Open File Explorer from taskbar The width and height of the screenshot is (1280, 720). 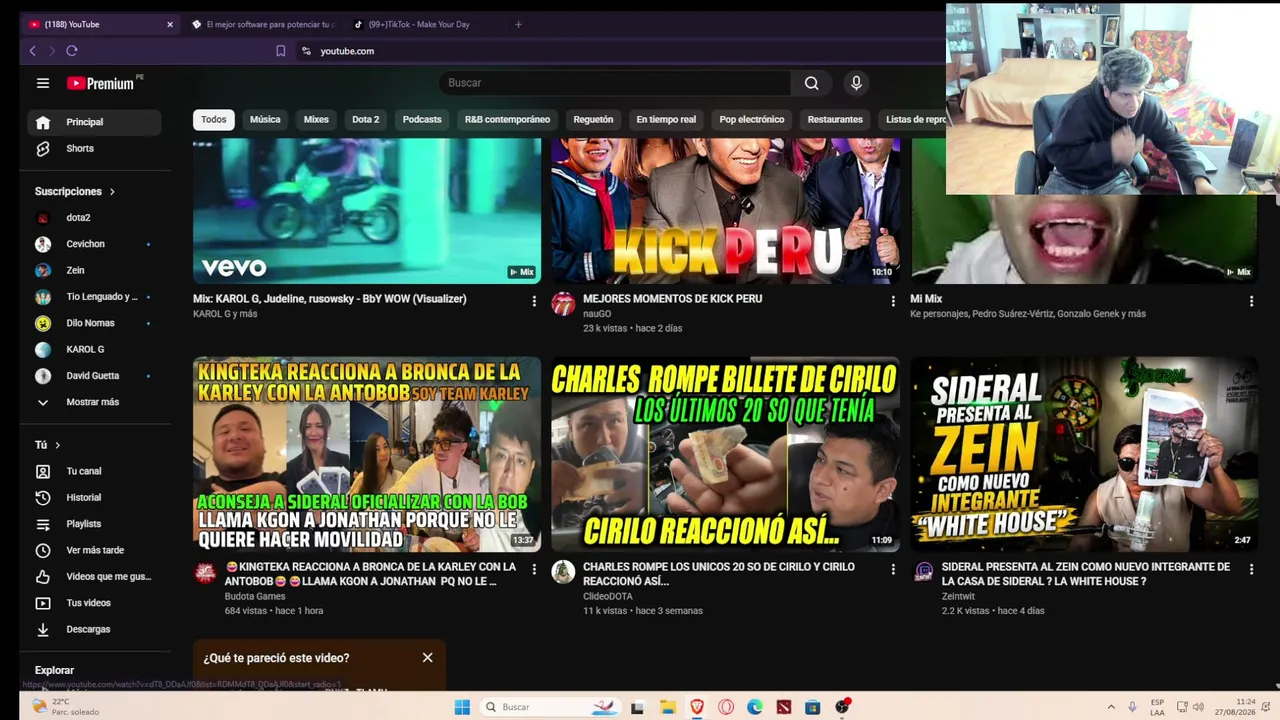point(668,707)
